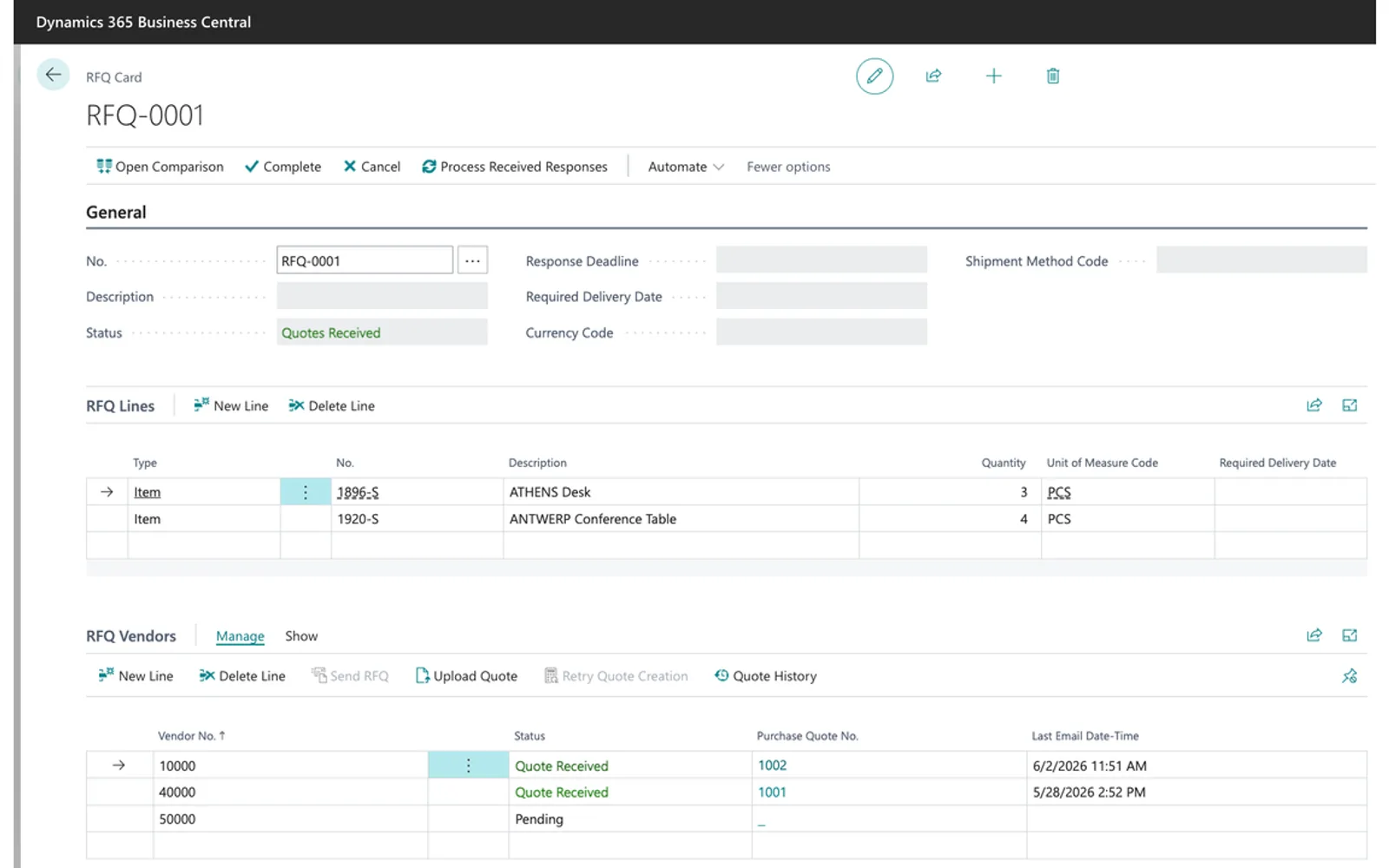1389x868 pixels.
Task: Delete Line in RFQ Lines
Action: pyautogui.click(x=332, y=405)
